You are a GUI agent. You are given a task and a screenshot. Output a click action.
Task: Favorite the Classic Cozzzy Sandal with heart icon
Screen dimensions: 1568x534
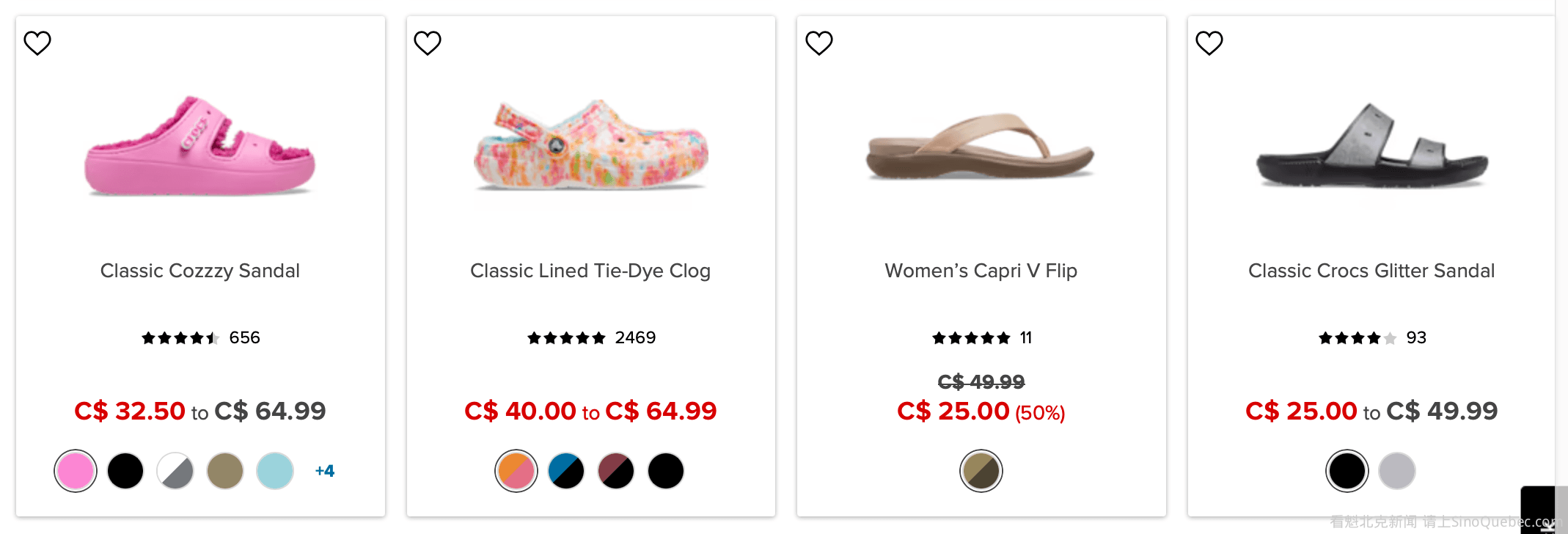[x=37, y=43]
